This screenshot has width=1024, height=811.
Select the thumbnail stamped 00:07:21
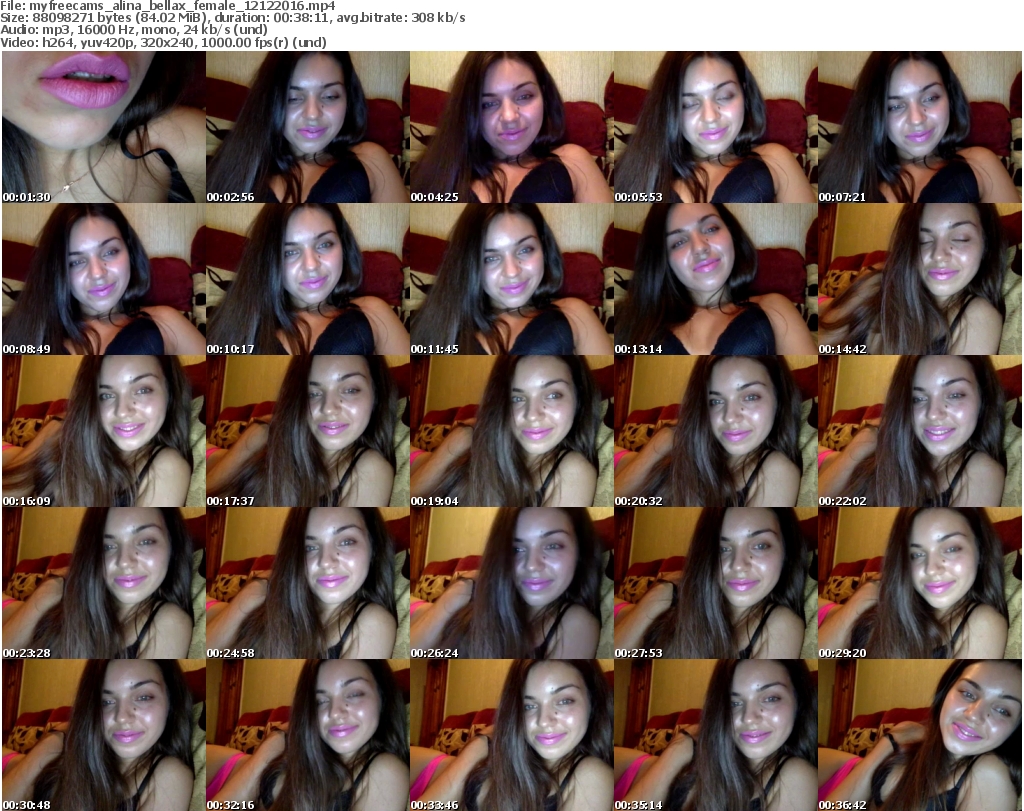(x=920, y=127)
